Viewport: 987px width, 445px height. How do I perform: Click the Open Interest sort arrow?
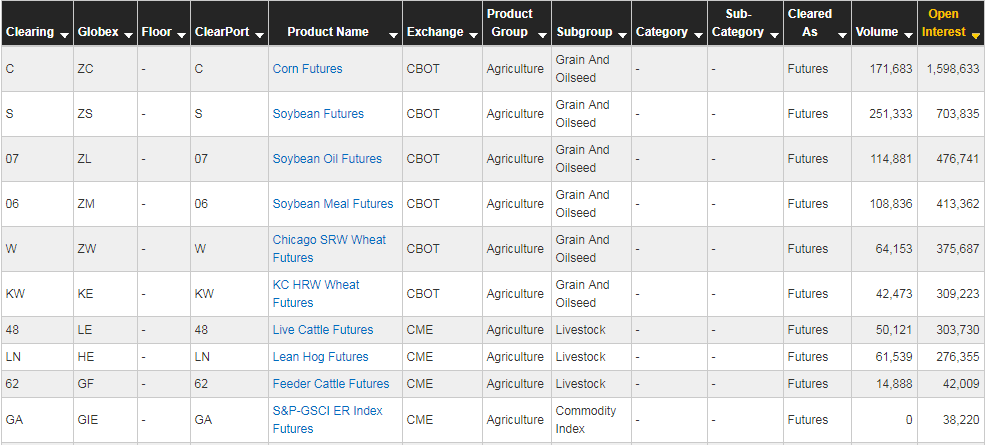975,34
